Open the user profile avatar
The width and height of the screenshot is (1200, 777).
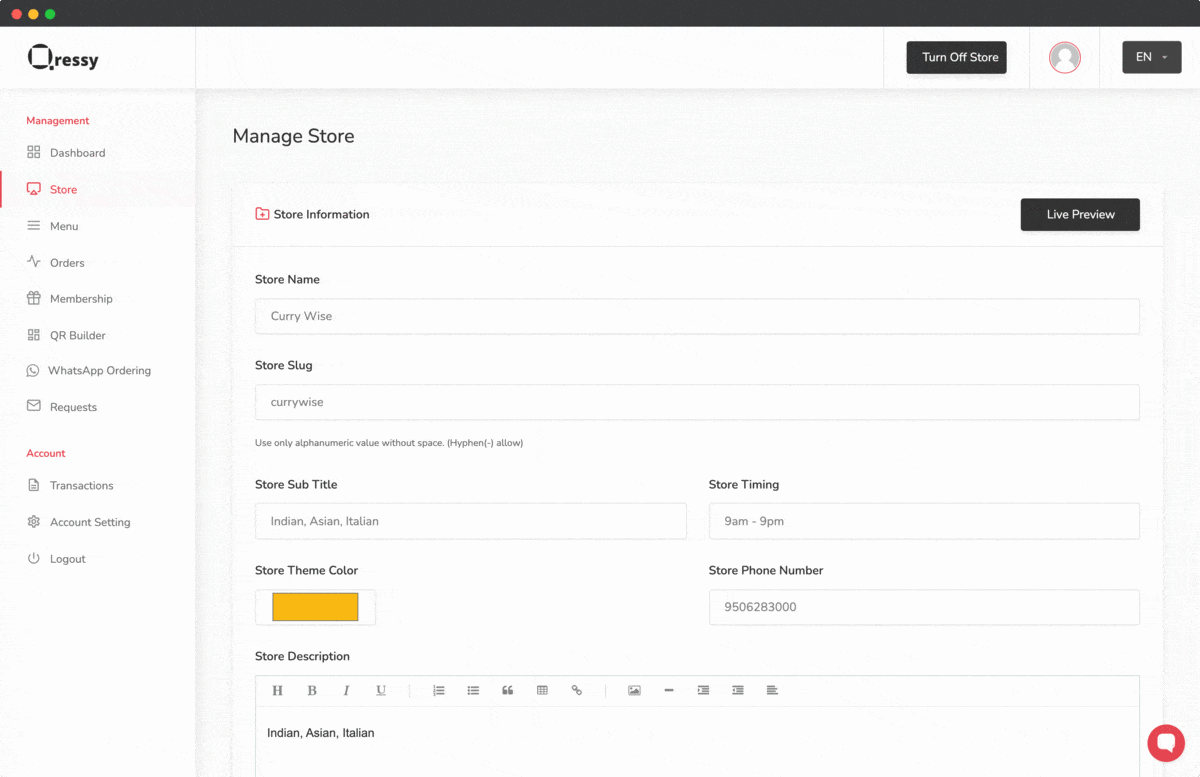point(1065,57)
